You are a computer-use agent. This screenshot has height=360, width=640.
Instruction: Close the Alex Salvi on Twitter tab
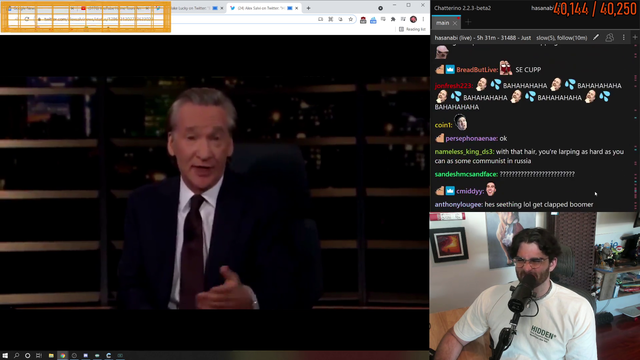tap(297, 8)
